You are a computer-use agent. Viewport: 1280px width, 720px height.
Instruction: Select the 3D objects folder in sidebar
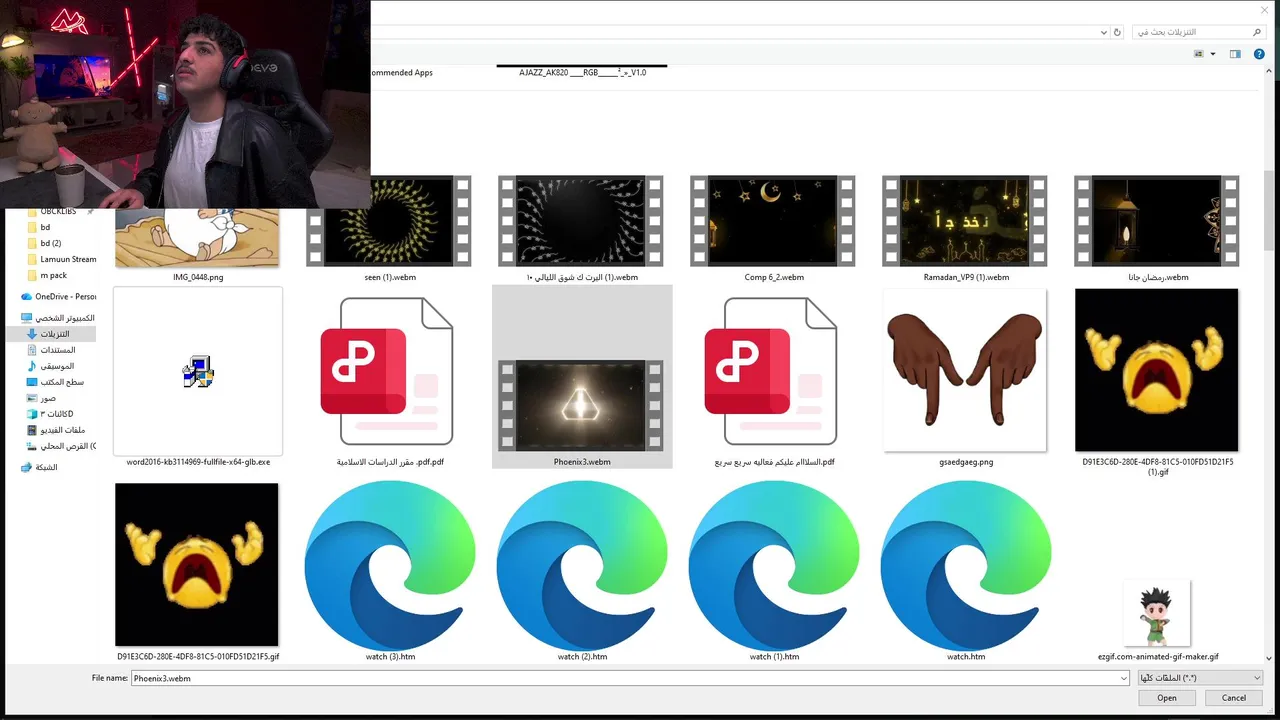coord(50,414)
